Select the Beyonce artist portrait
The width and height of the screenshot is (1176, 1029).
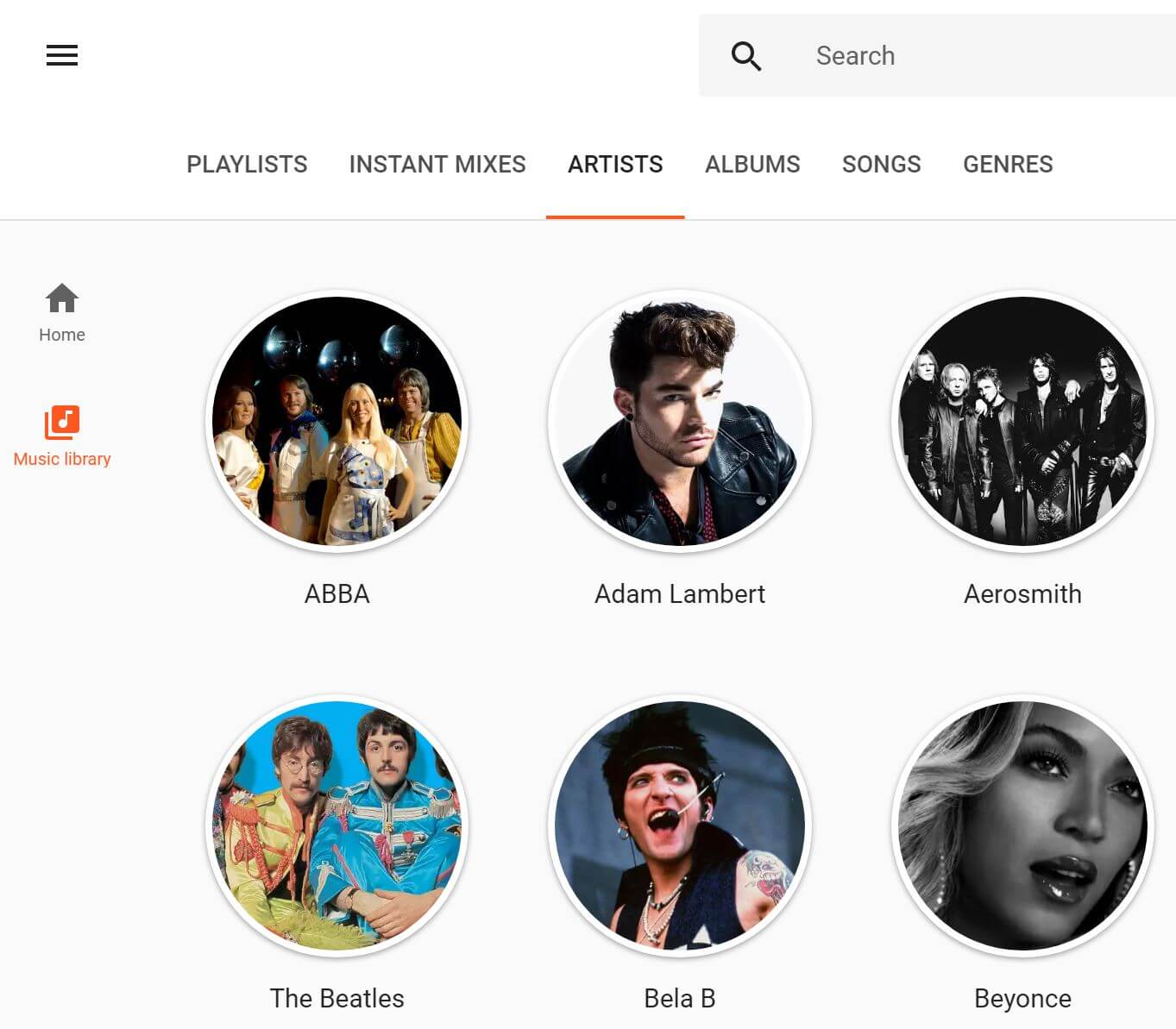(1022, 825)
